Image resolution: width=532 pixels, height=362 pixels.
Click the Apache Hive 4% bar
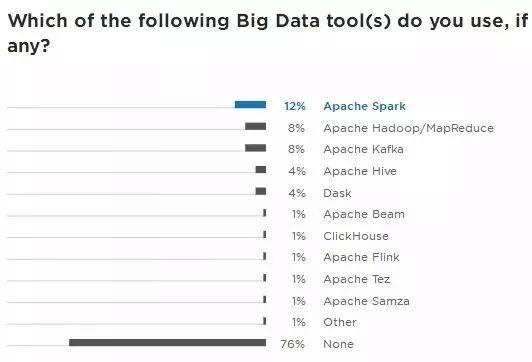click(261, 169)
